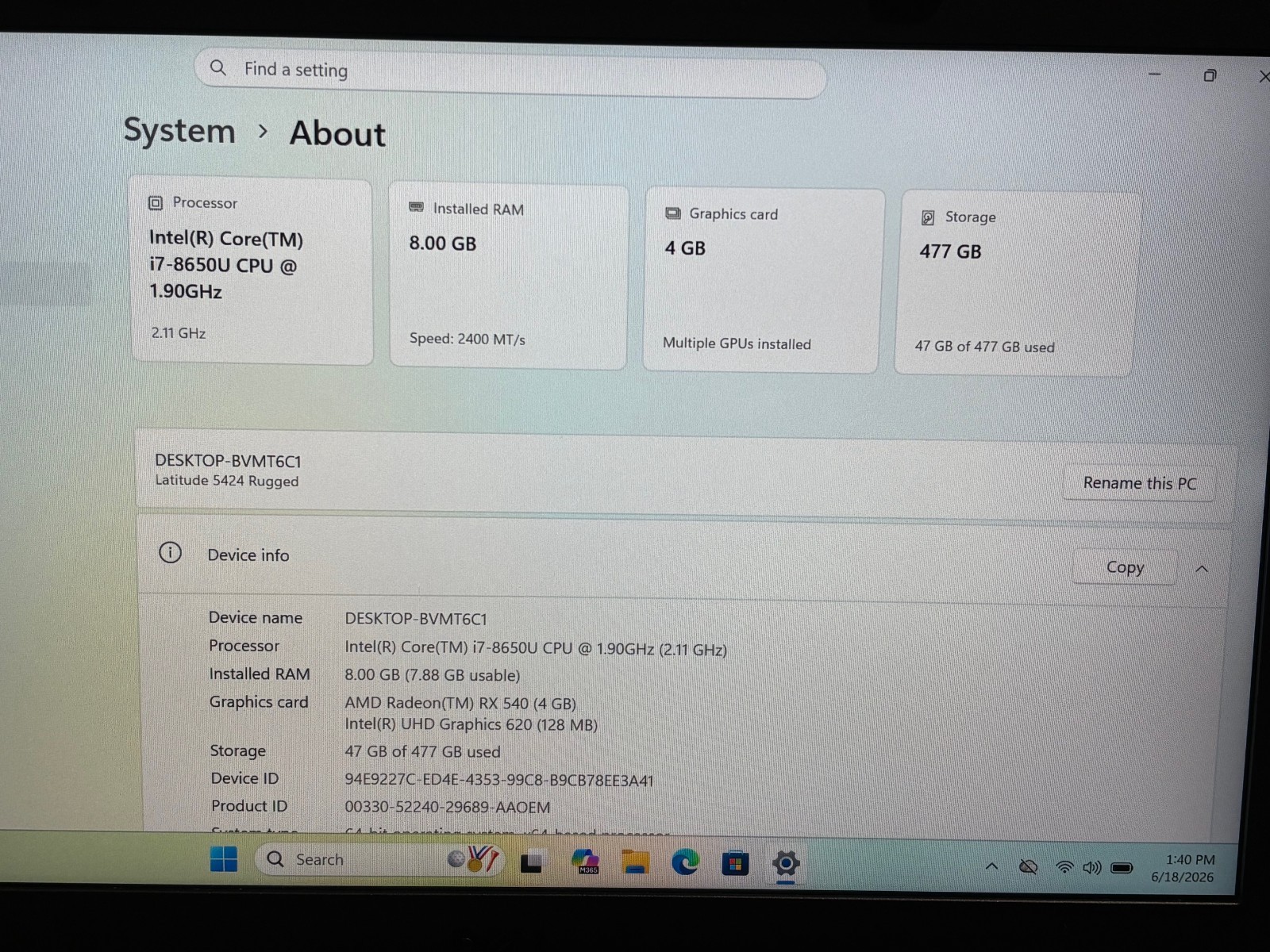Select the 477 GB storage value

point(950,252)
